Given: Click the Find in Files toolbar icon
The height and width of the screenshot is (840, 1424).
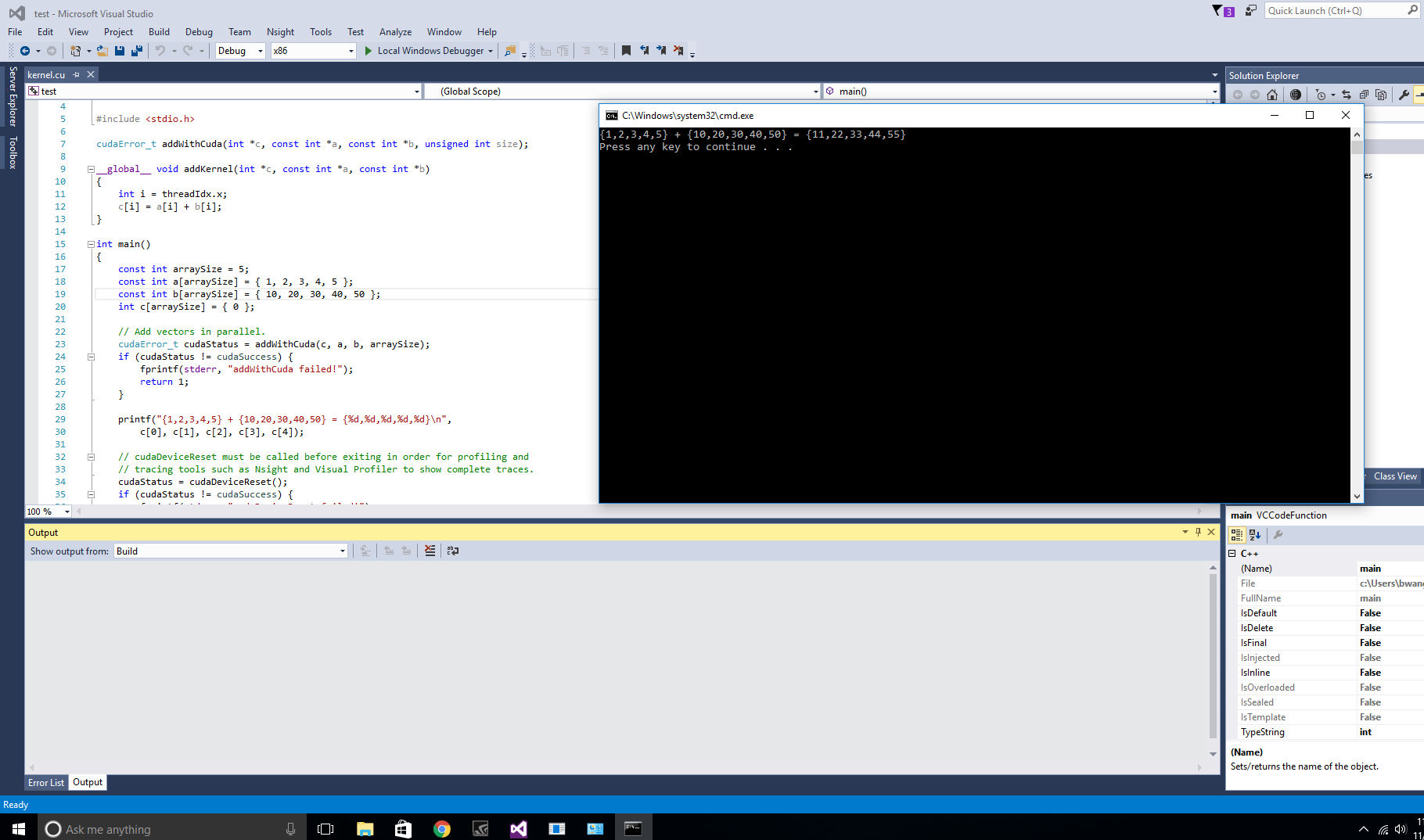Looking at the screenshot, I should tap(510, 51).
